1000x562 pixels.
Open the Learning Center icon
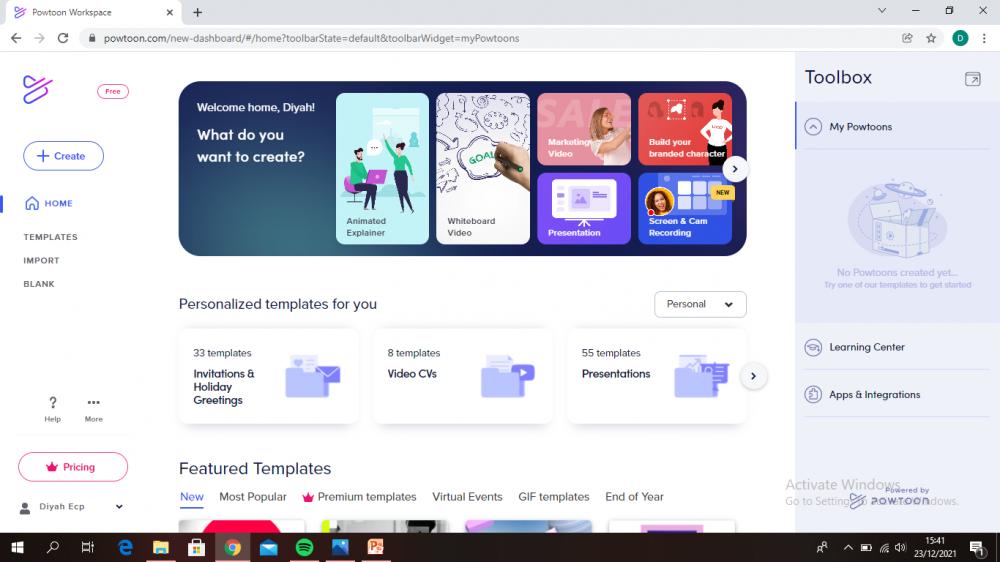point(813,348)
